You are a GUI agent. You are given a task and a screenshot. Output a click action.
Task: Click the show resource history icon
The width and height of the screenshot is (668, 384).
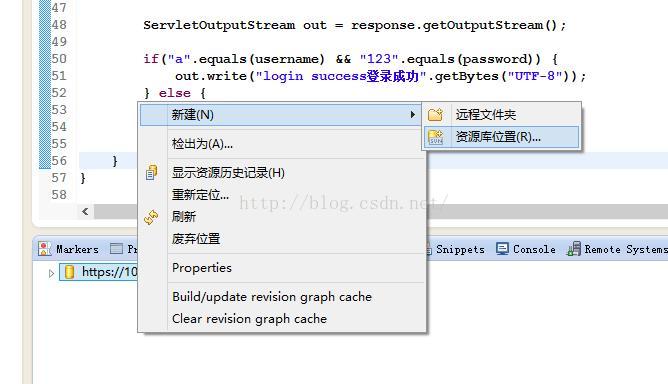pos(151,173)
